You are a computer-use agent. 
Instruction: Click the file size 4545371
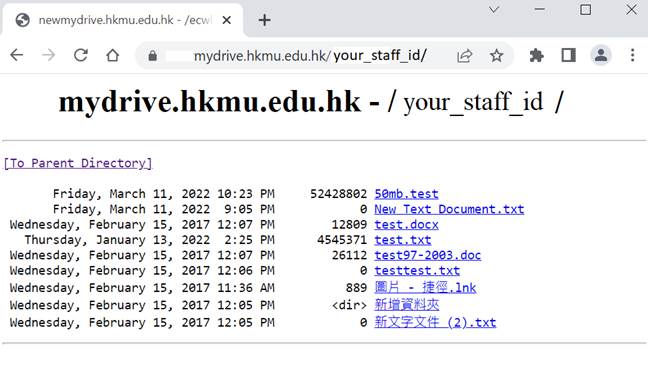coord(342,240)
